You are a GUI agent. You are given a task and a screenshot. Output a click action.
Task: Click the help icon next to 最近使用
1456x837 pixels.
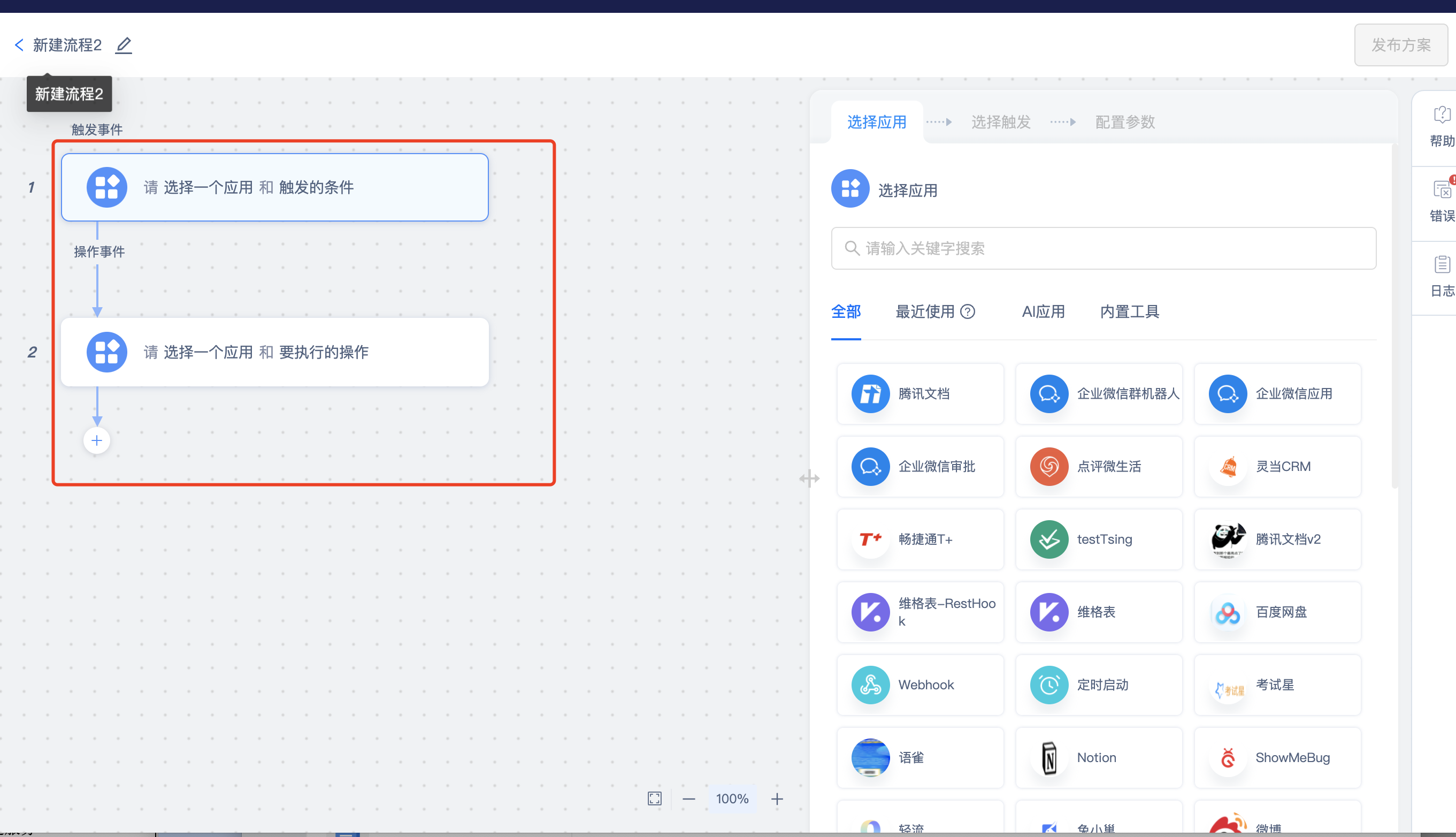(968, 312)
